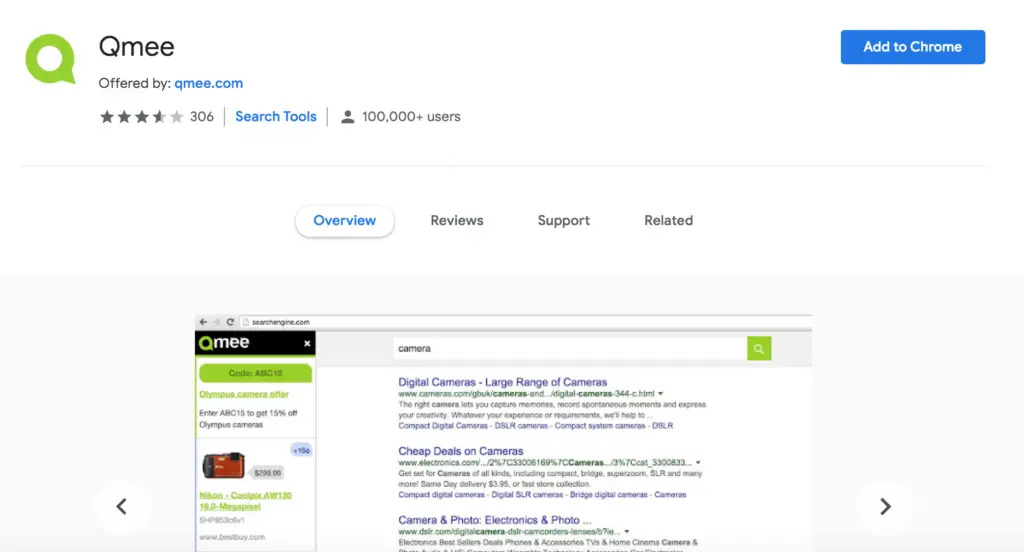Image resolution: width=1024 pixels, height=552 pixels.
Task: Open the Search Tools category link
Action: click(276, 116)
